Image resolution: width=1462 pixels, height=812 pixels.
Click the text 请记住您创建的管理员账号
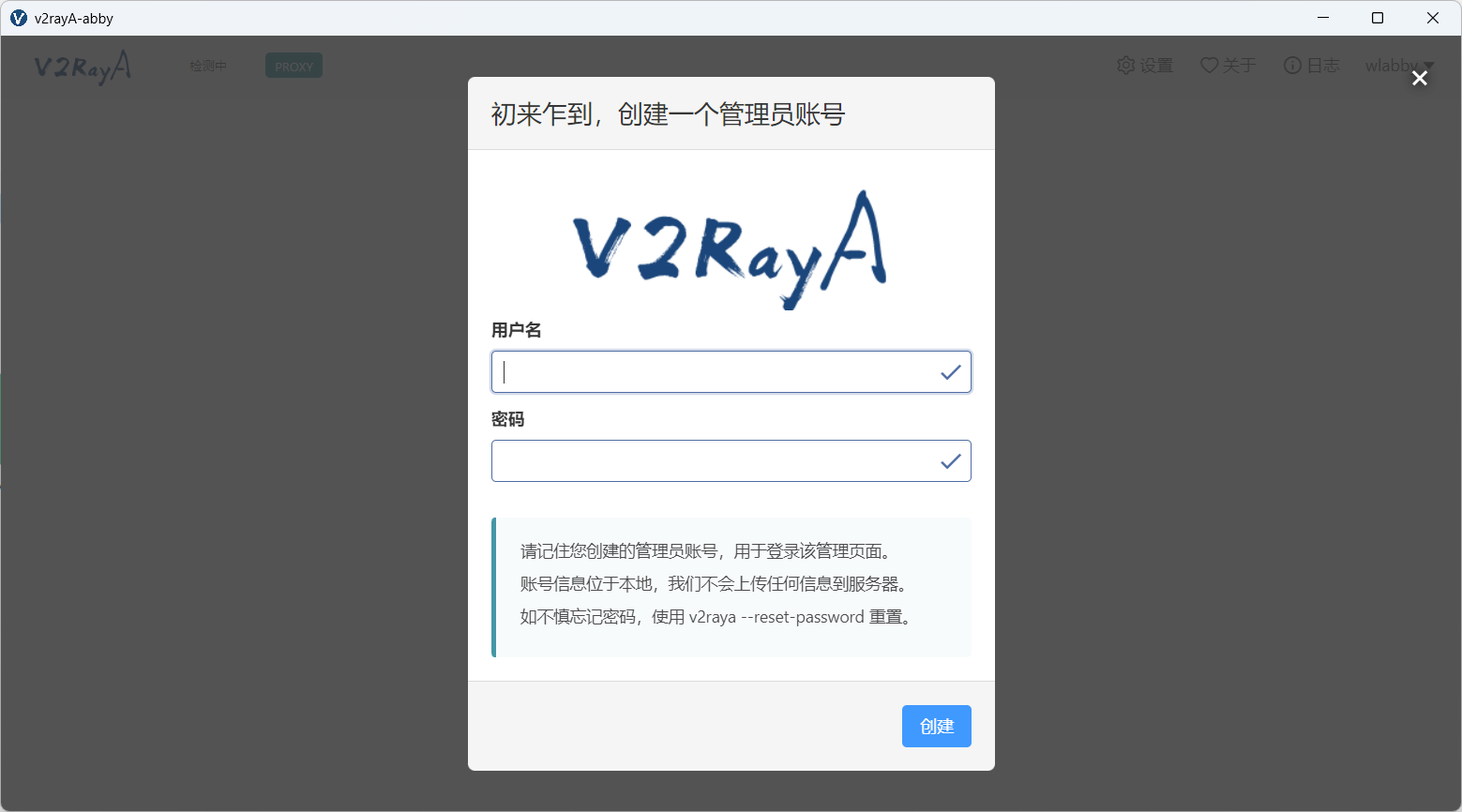pos(620,551)
